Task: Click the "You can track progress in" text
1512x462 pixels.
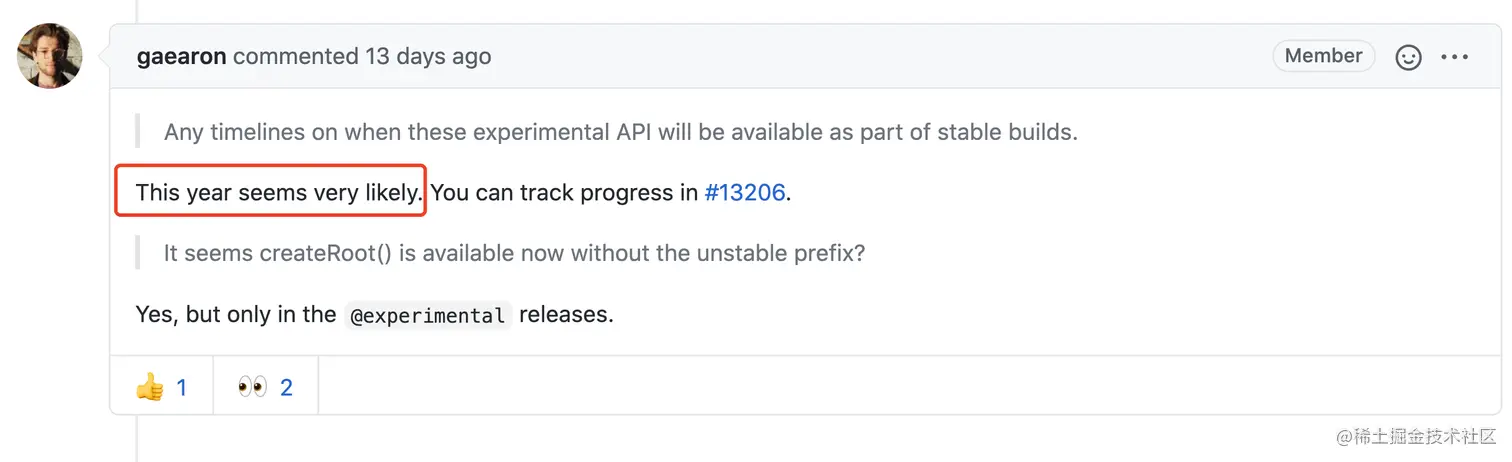Action: (564, 193)
